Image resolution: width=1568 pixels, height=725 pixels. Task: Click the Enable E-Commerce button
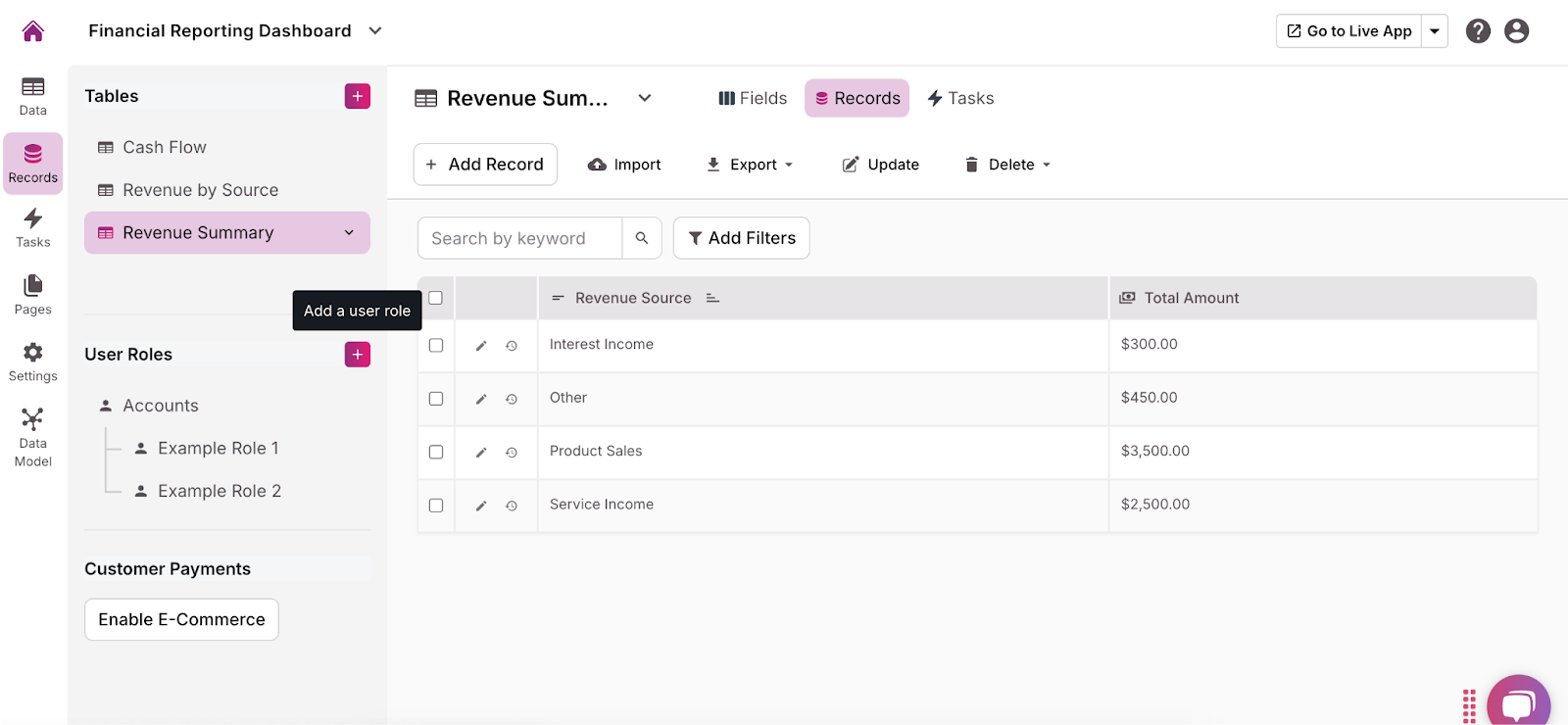(x=181, y=619)
